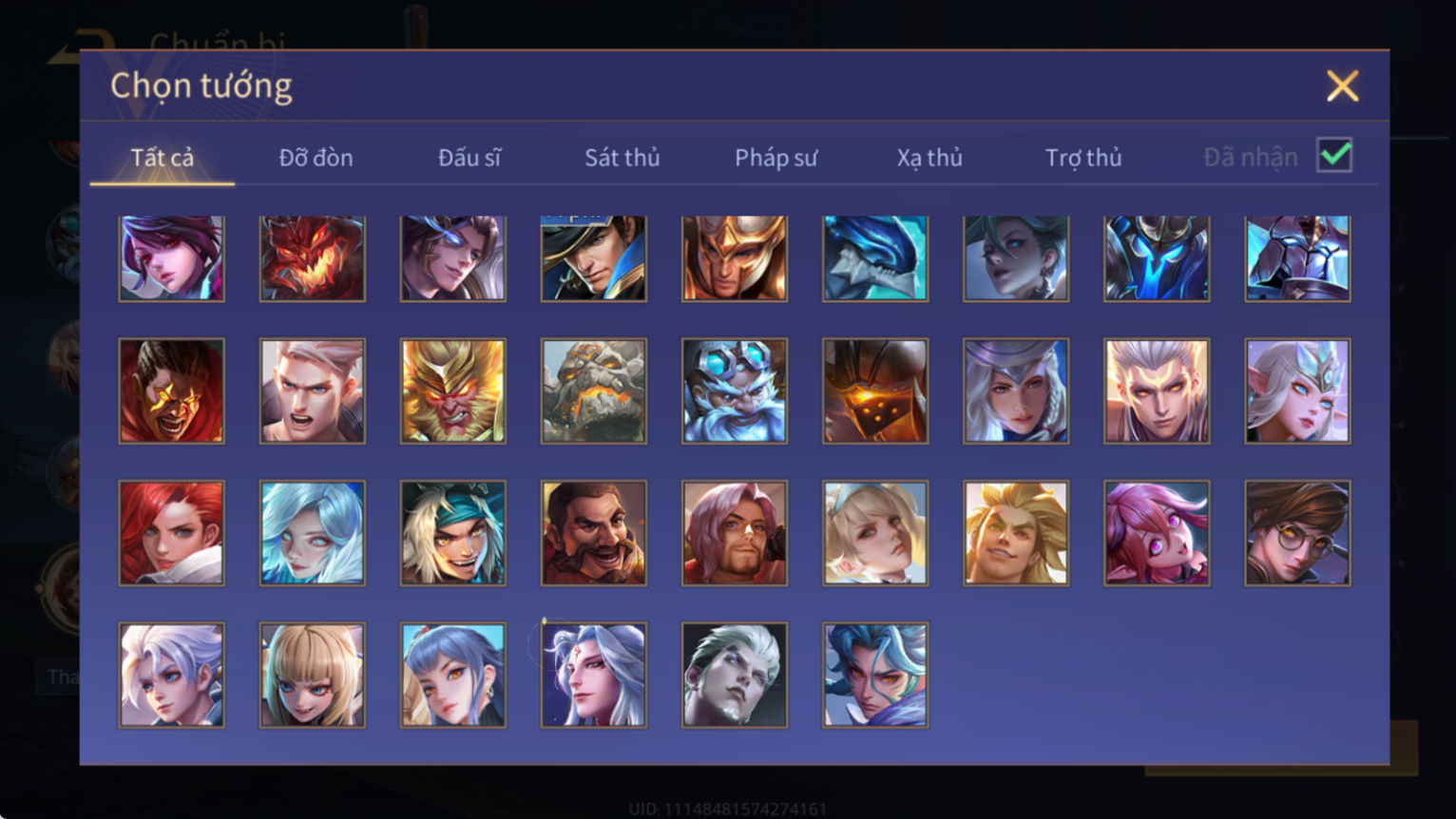Pick the red demon hero with glowing eyes
The height and width of the screenshot is (819, 1456).
313,258
